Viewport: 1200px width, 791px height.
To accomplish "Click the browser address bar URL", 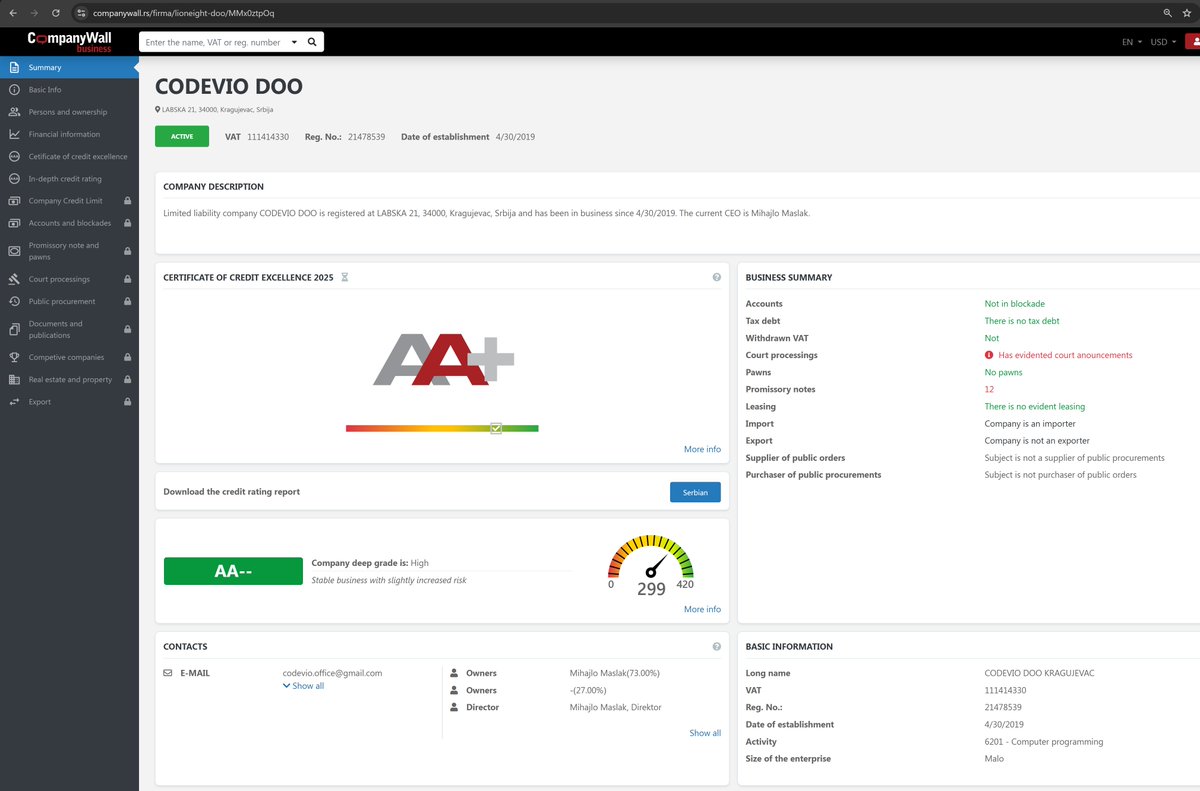I will click(183, 13).
